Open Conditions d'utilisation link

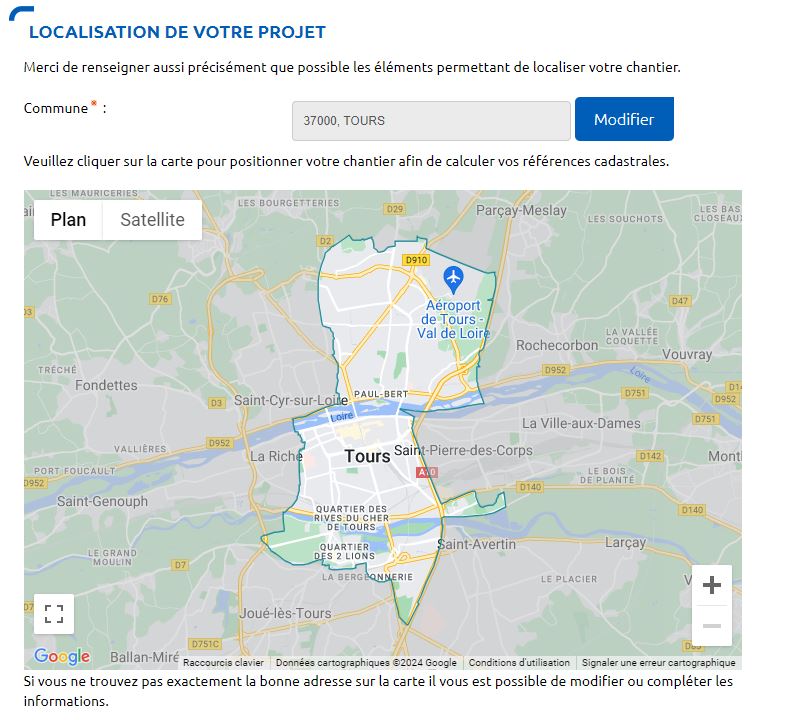click(x=519, y=663)
